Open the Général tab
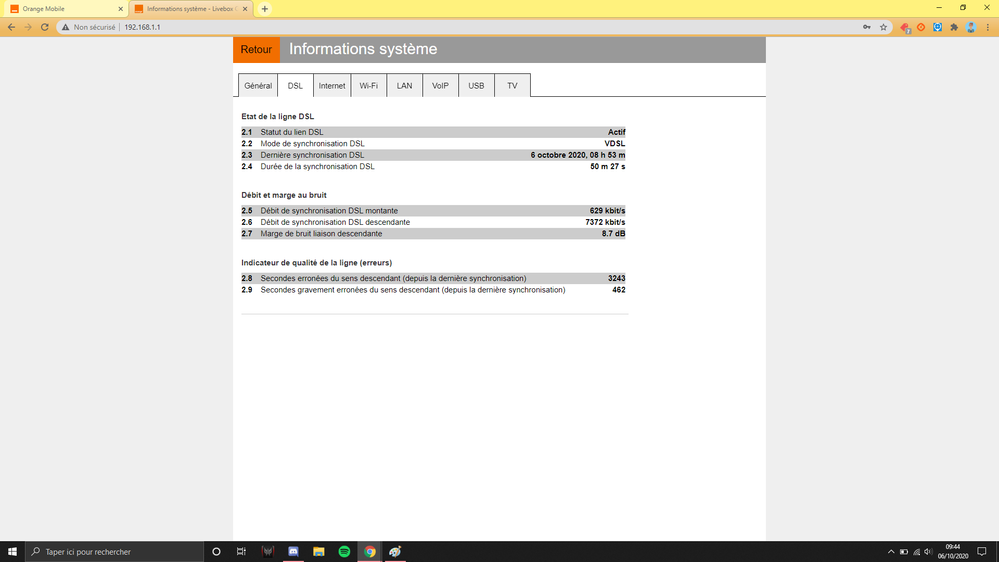 click(x=258, y=85)
